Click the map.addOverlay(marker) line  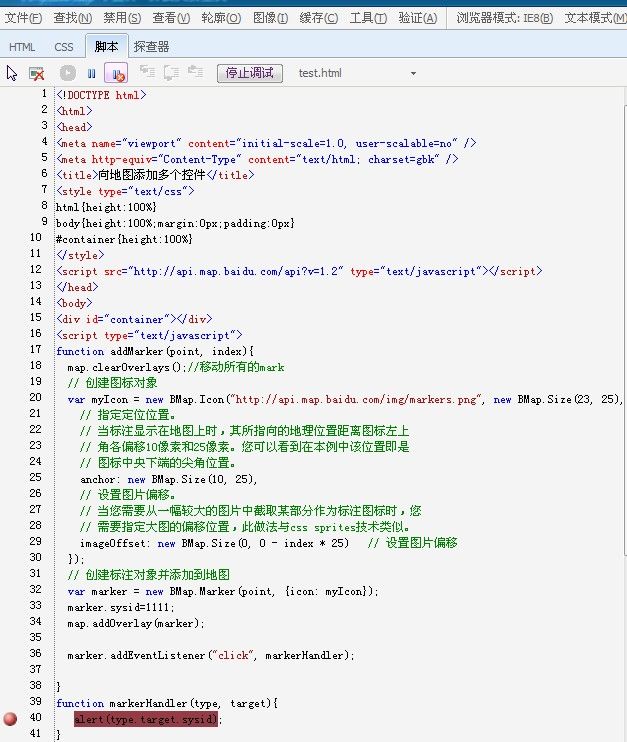pos(136,623)
